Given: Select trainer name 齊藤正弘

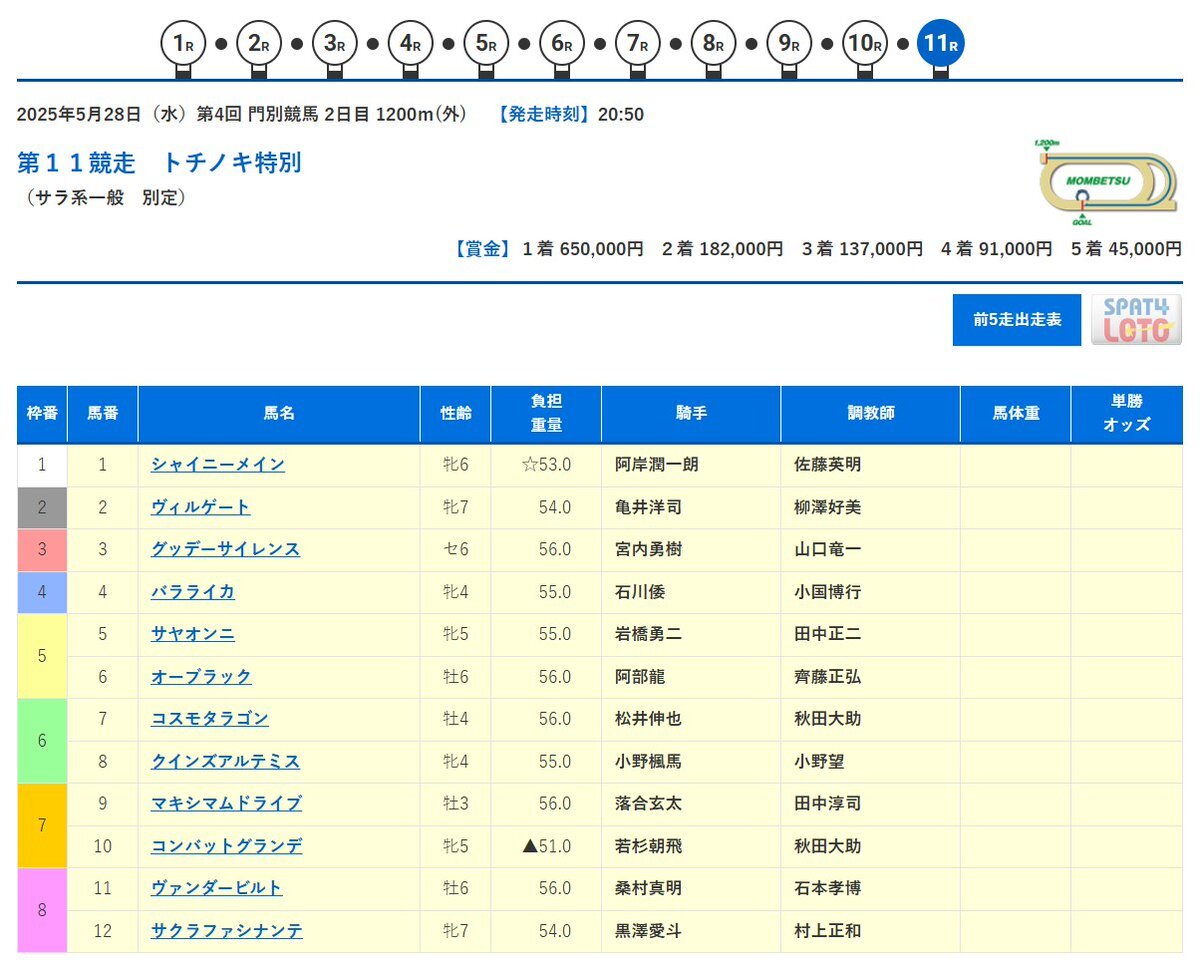Looking at the screenshot, I should [827, 676].
